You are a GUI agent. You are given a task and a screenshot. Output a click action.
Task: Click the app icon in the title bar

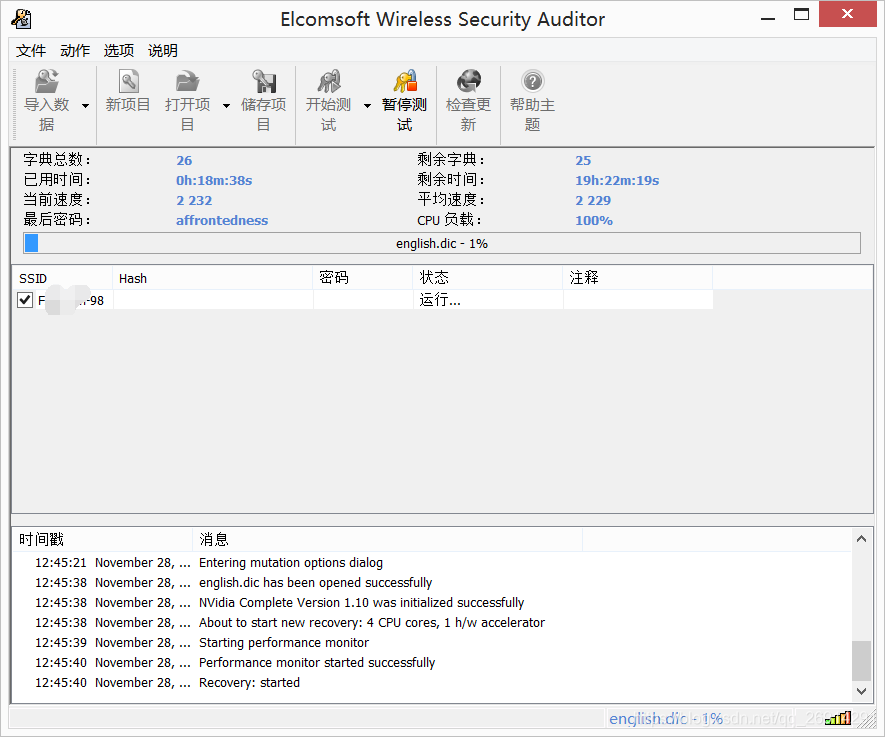pyautogui.click(x=21, y=19)
